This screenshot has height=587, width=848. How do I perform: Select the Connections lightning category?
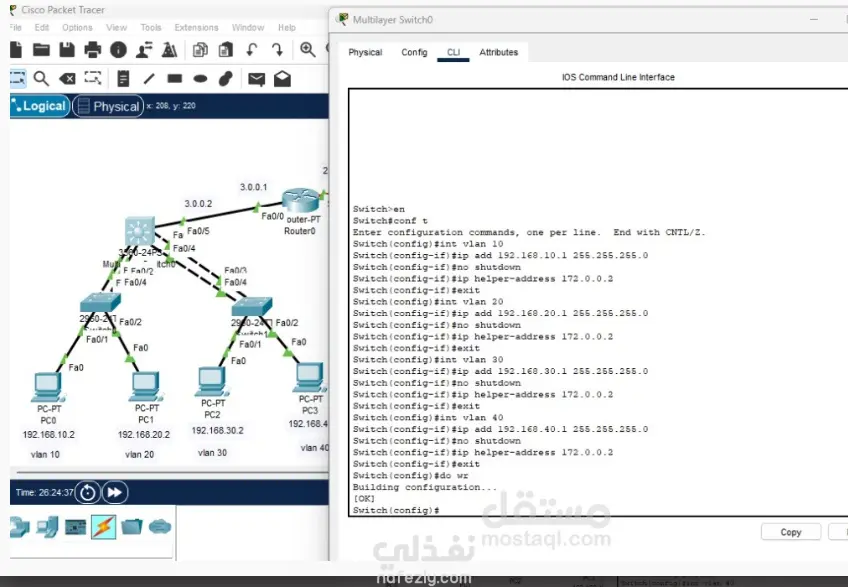pyautogui.click(x=103, y=526)
